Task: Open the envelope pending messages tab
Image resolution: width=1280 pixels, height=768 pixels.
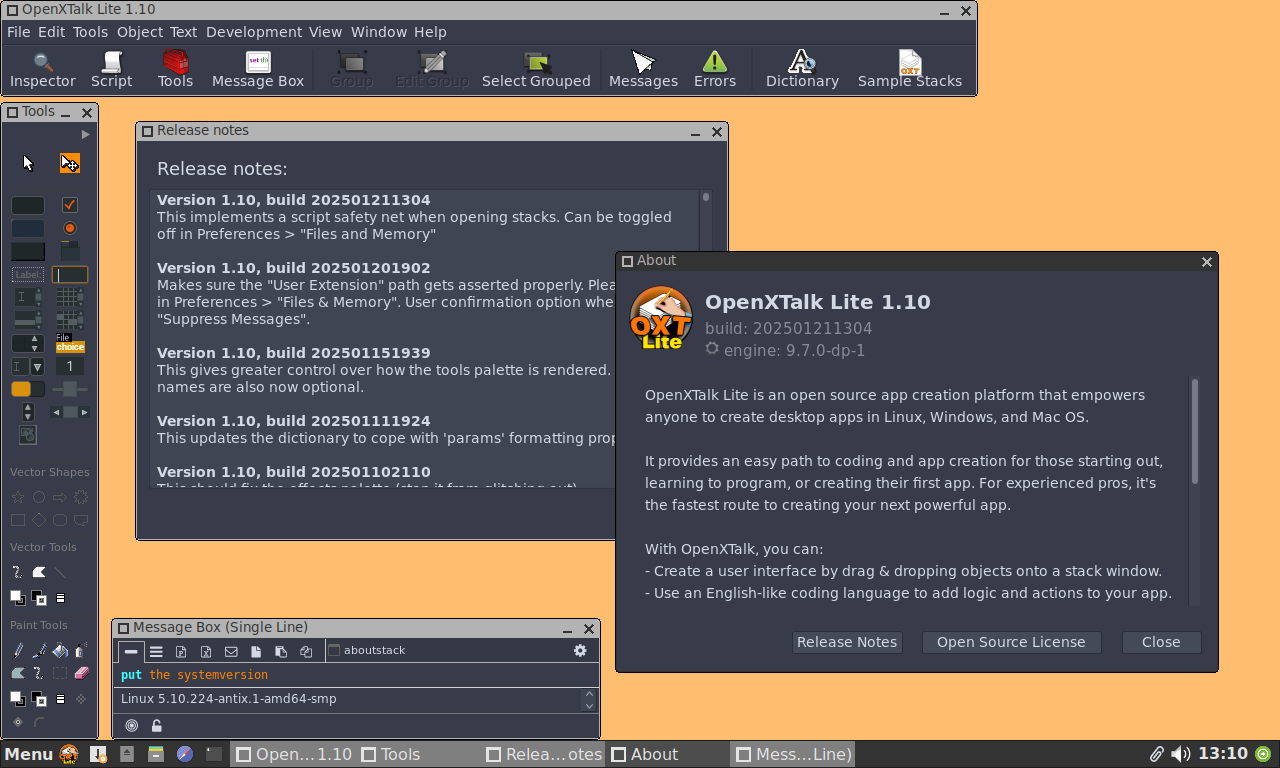Action: pos(231,651)
